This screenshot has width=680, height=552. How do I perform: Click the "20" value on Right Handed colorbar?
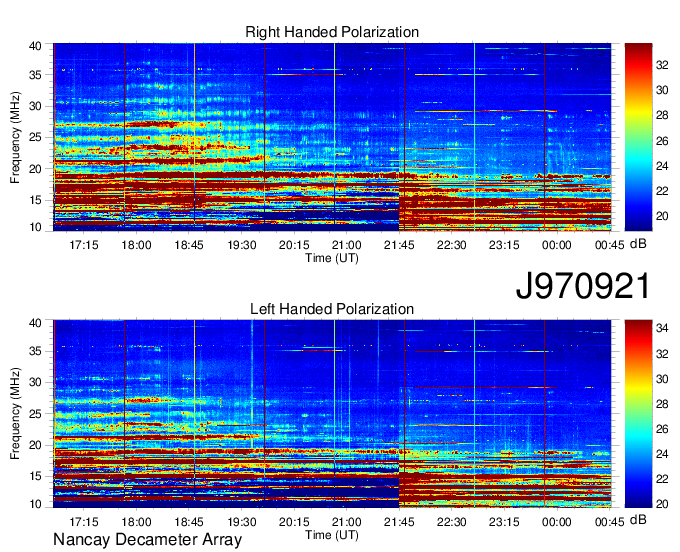(662, 216)
